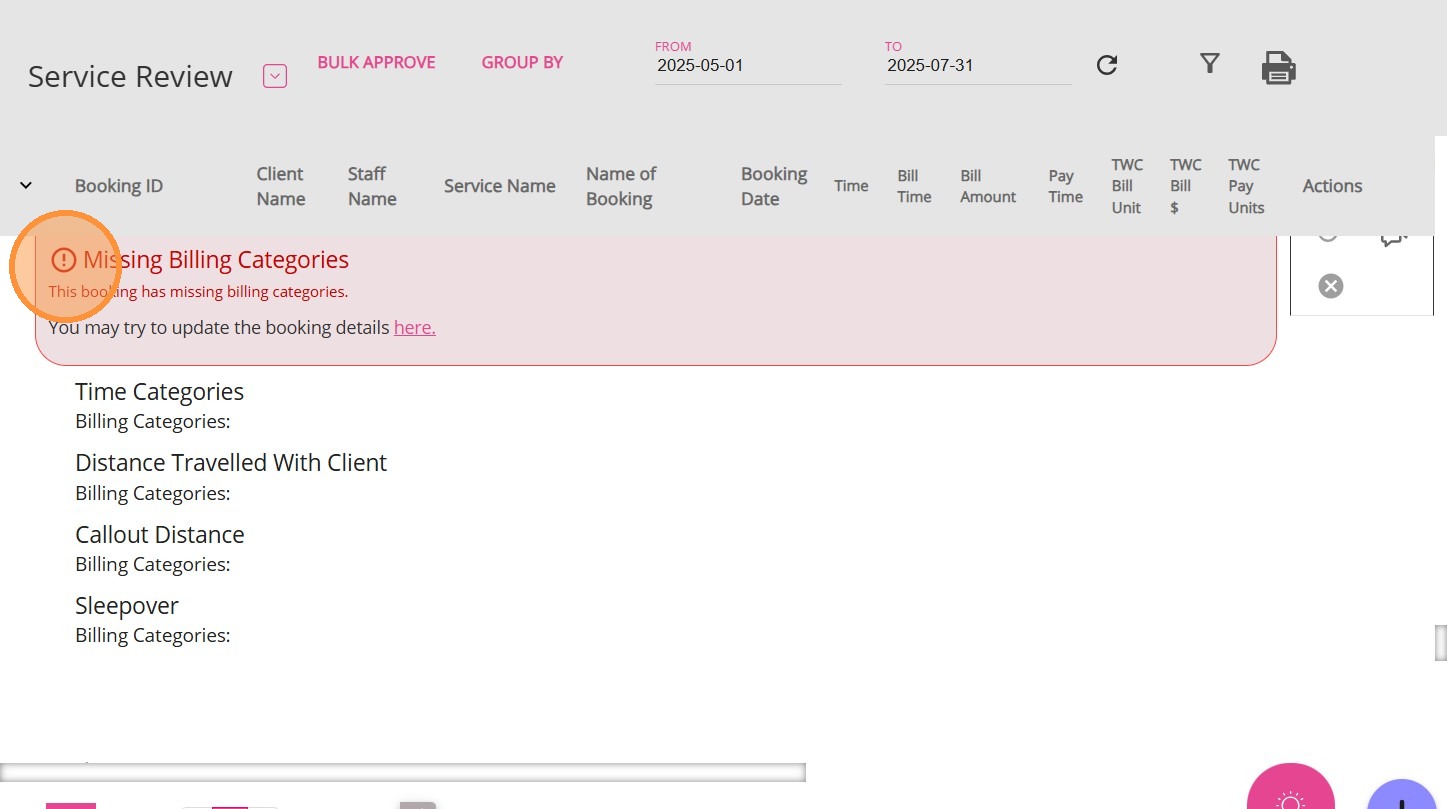Select the TO date field
The height and width of the screenshot is (809, 1447).
tap(978, 66)
